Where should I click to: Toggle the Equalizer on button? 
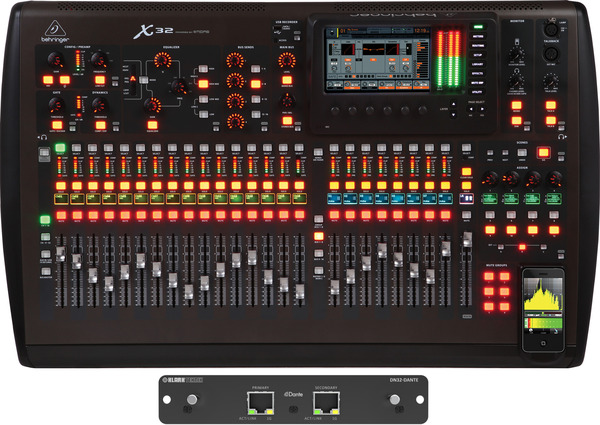pos(152,125)
